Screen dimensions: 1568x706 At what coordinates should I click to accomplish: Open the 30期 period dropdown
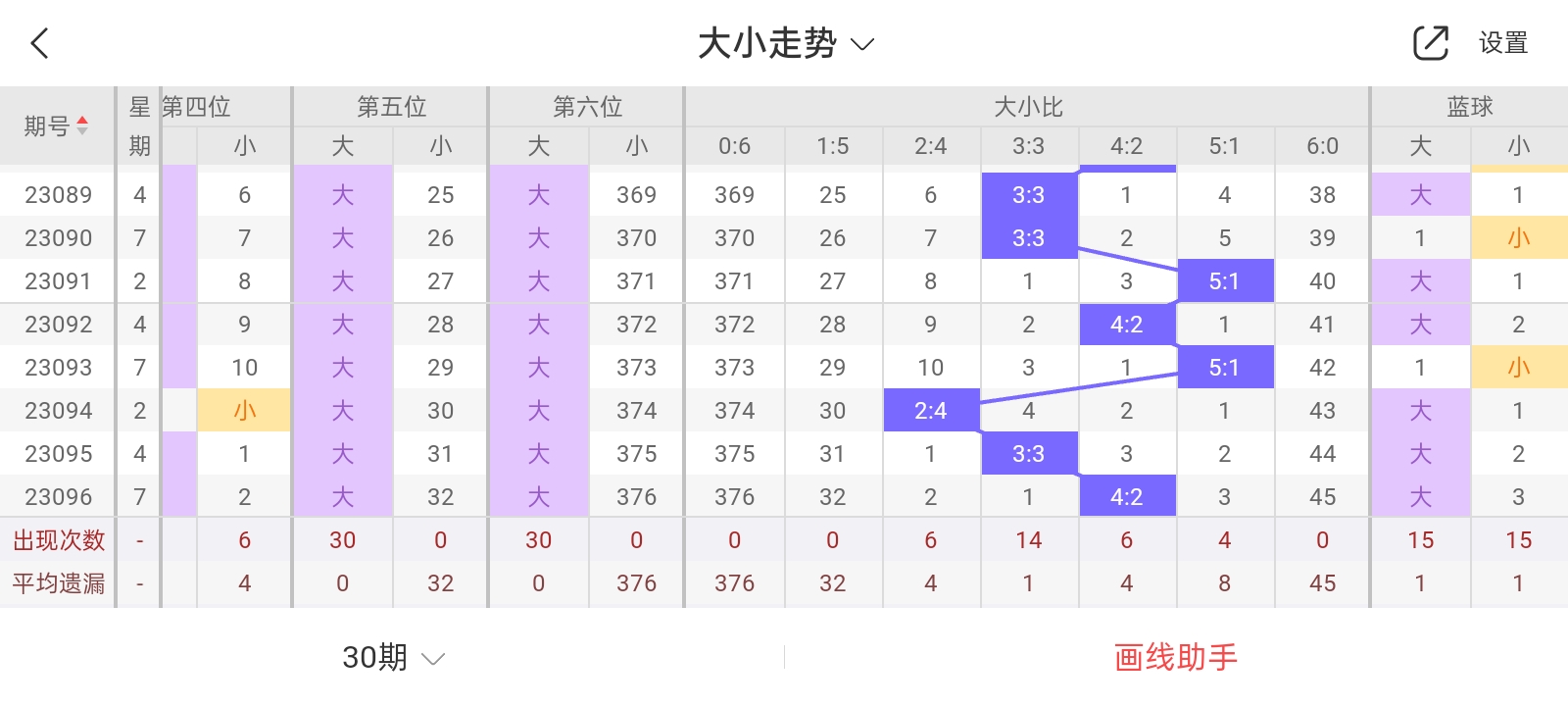pyautogui.click(x=393, y=657)
